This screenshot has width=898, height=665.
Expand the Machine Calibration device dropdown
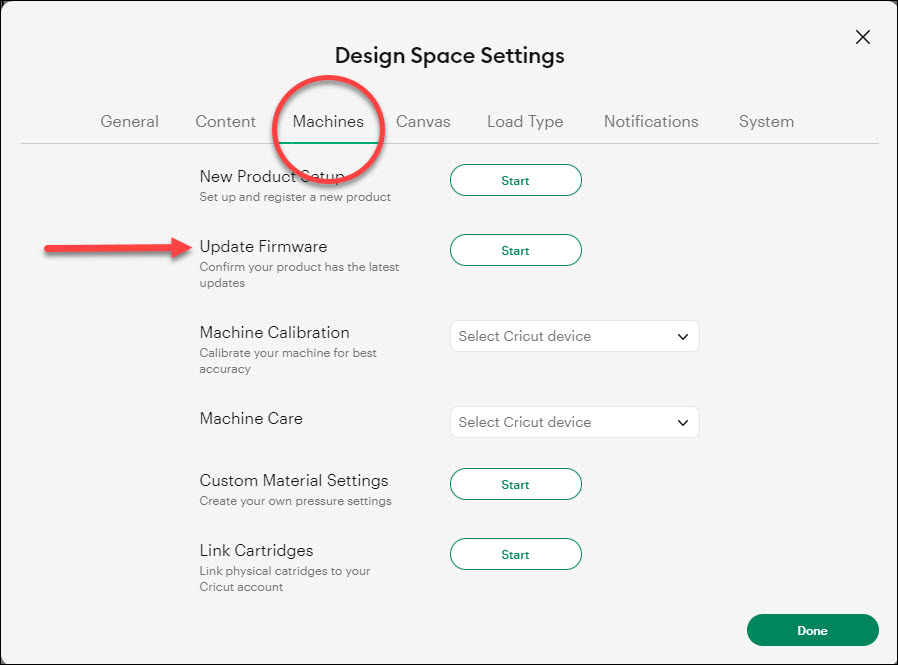coord(574,337)
